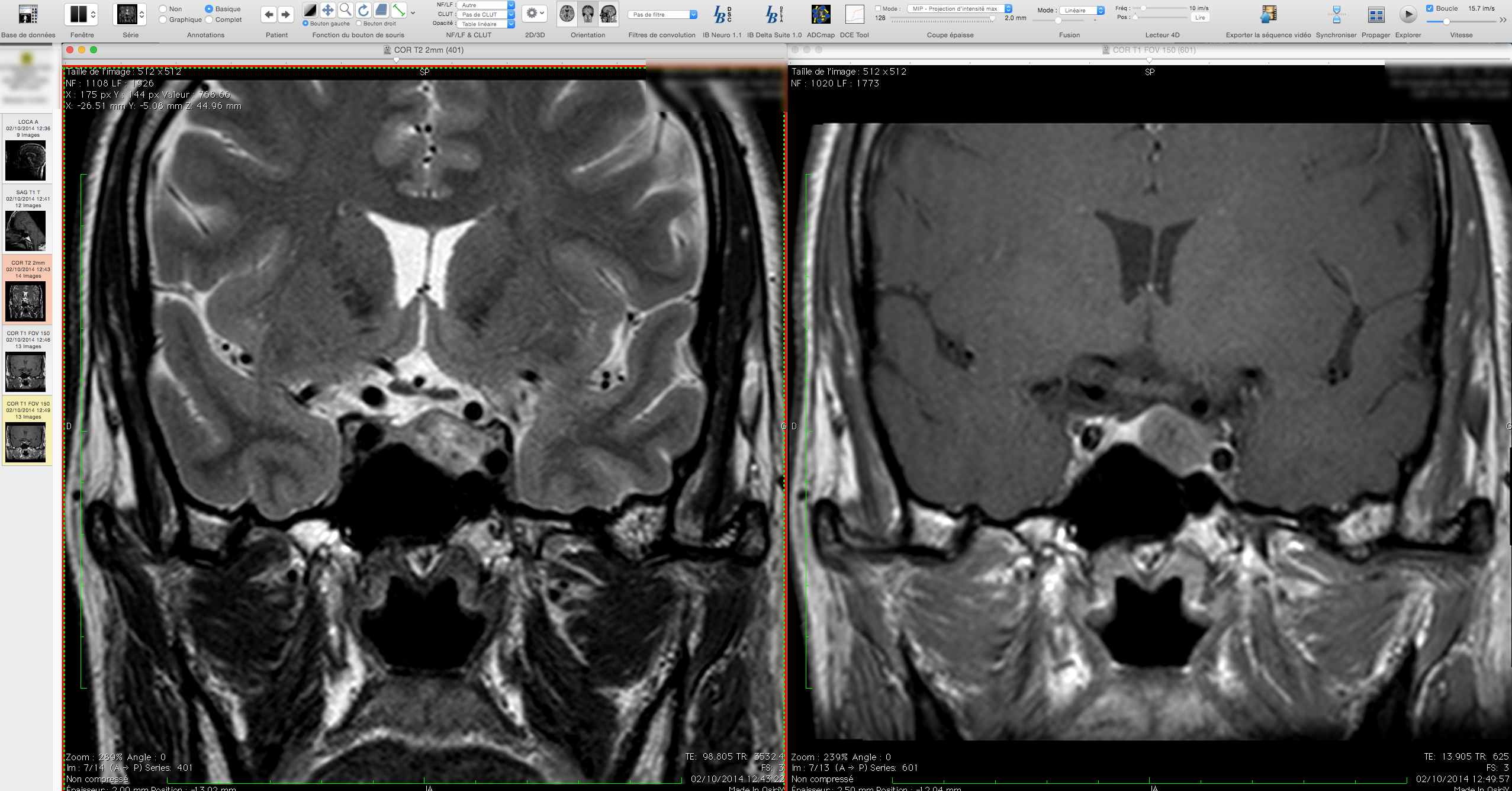1512x791 pixels.
Task: Open the ADCmap plugin
Action: point(821,14)
